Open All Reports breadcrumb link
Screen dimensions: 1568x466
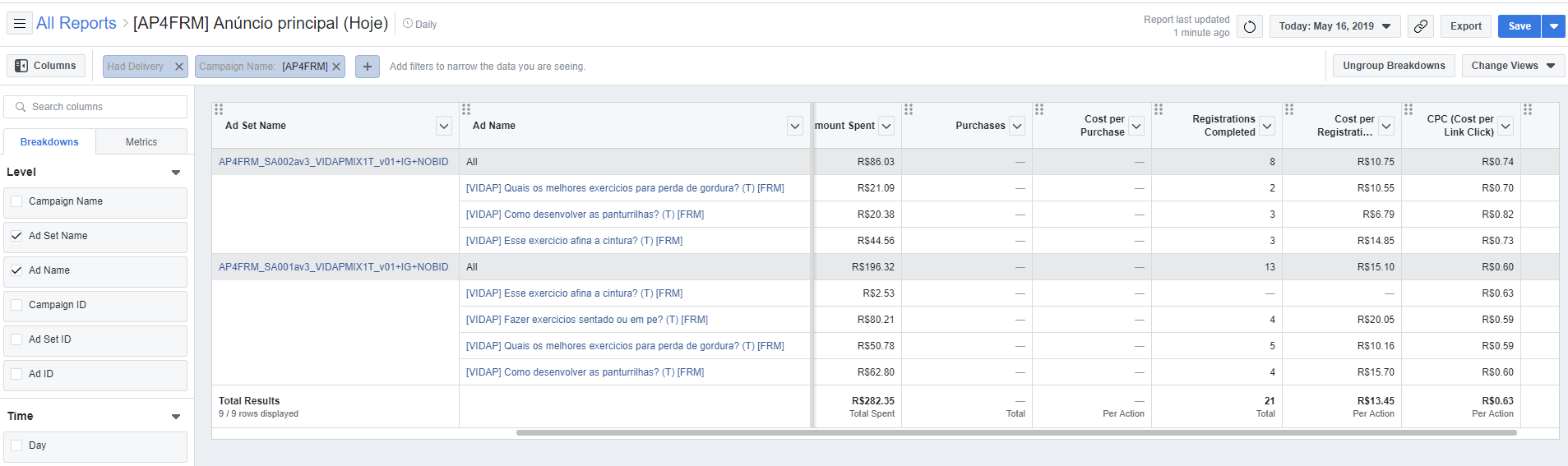pos(76,23)
